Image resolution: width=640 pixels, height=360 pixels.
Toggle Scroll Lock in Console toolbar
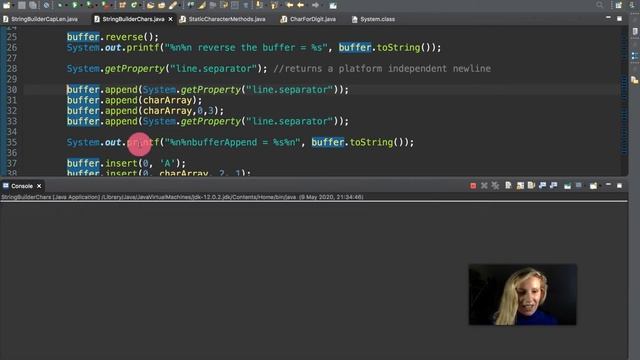[520, 186]
